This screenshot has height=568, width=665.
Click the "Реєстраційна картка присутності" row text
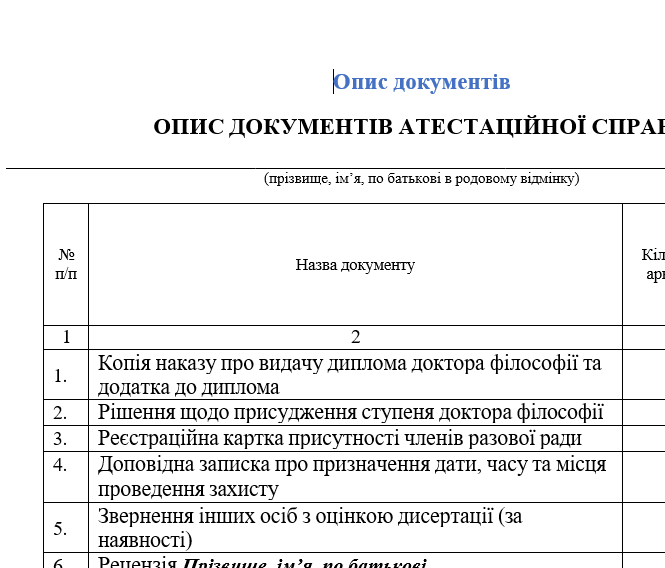[x=339, y=438]
